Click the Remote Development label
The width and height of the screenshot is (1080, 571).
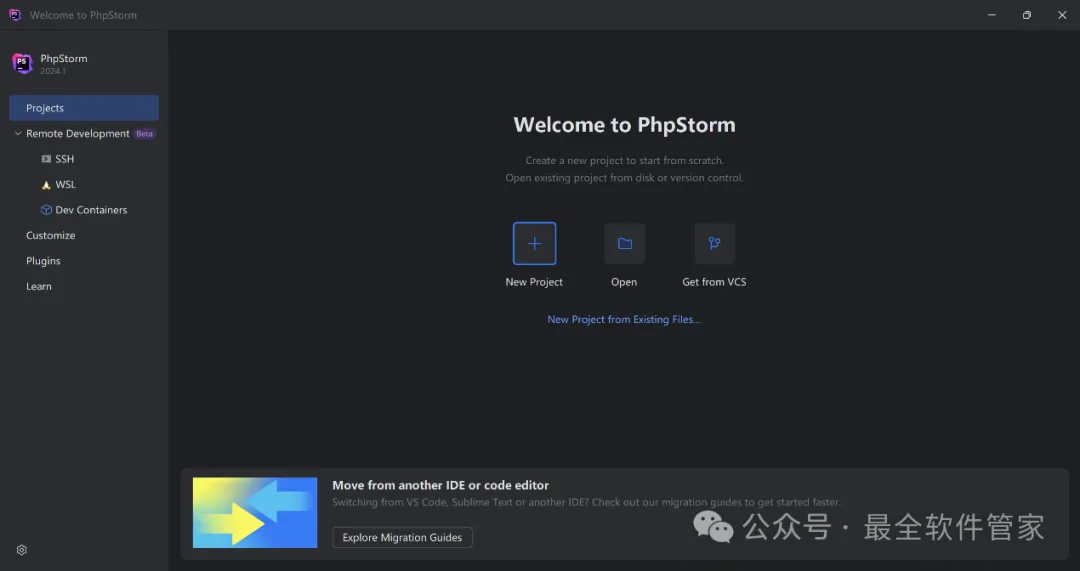[78, 134]
